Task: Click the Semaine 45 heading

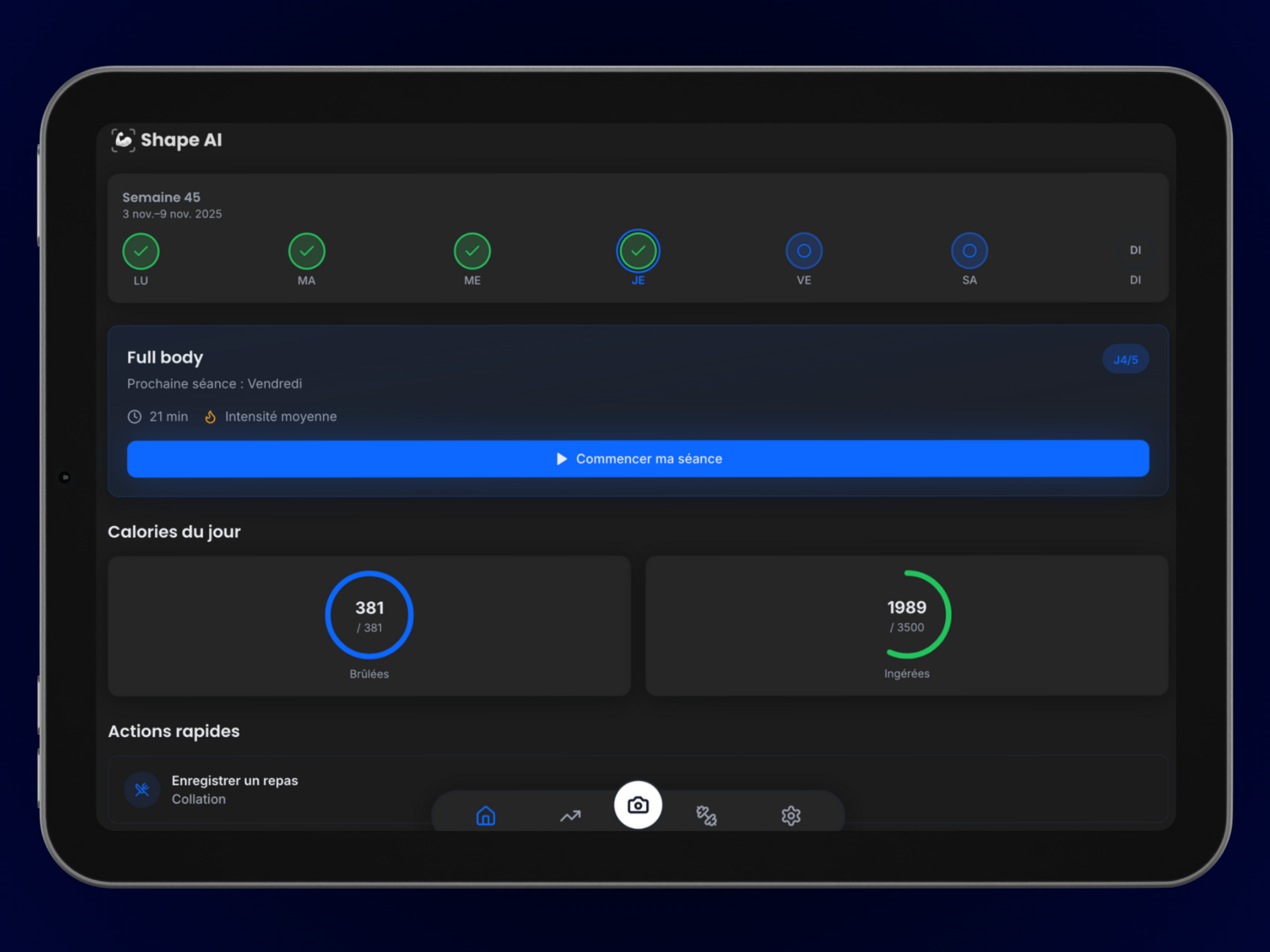Action: pos(162,197)
